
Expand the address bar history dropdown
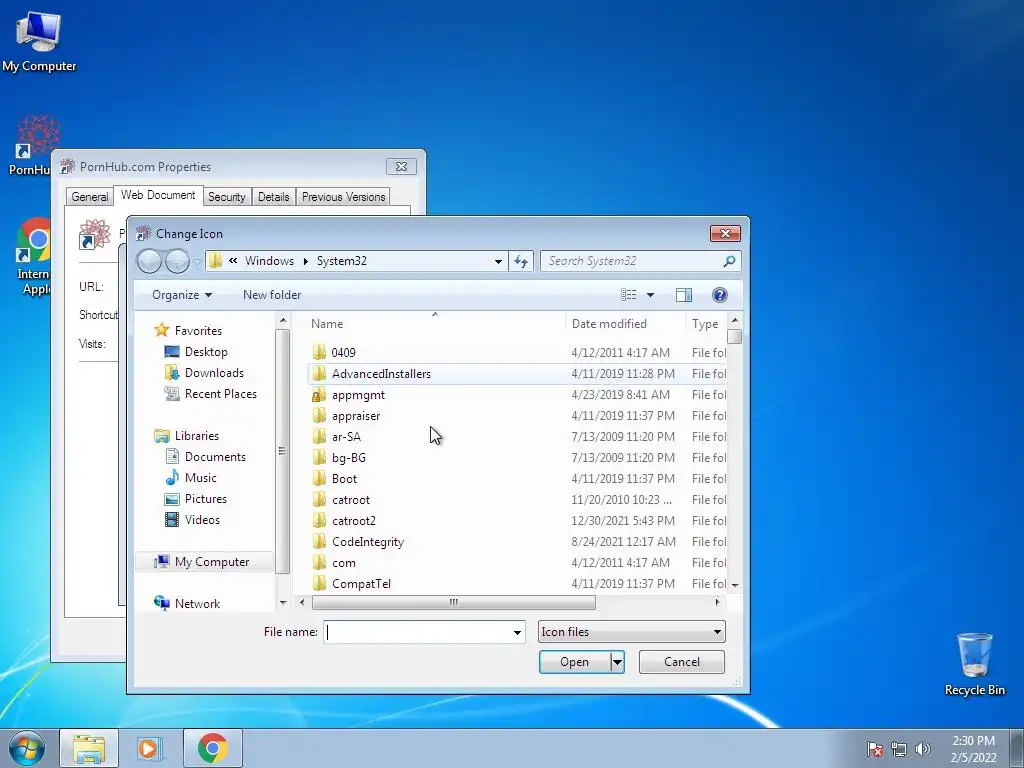[x=498, y=261]
